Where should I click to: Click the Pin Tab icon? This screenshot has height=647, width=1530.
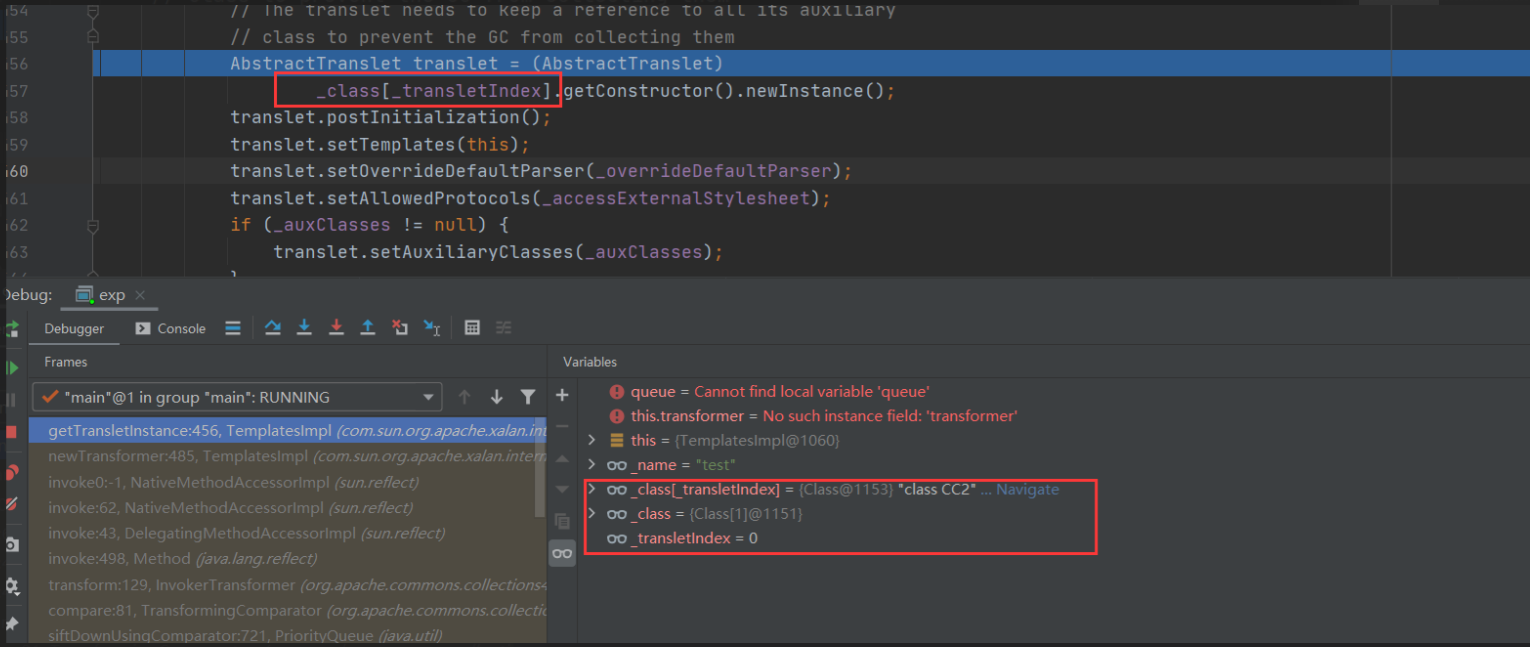click(x=12, y=624)
